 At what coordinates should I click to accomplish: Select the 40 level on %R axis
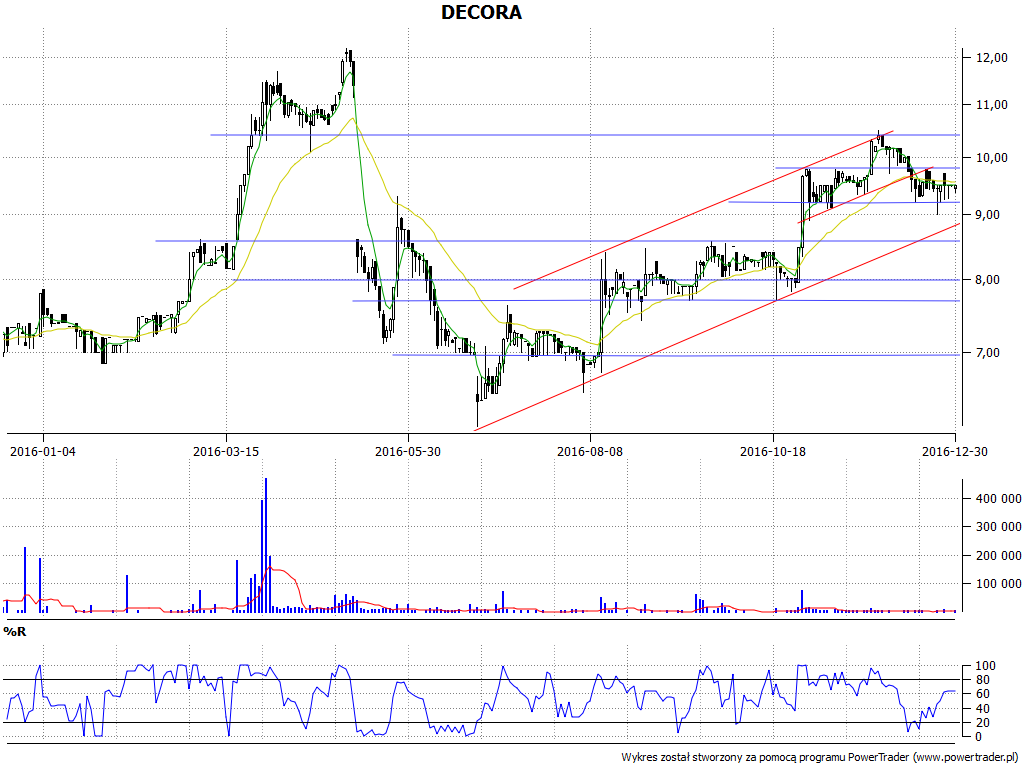pos(985,709)
